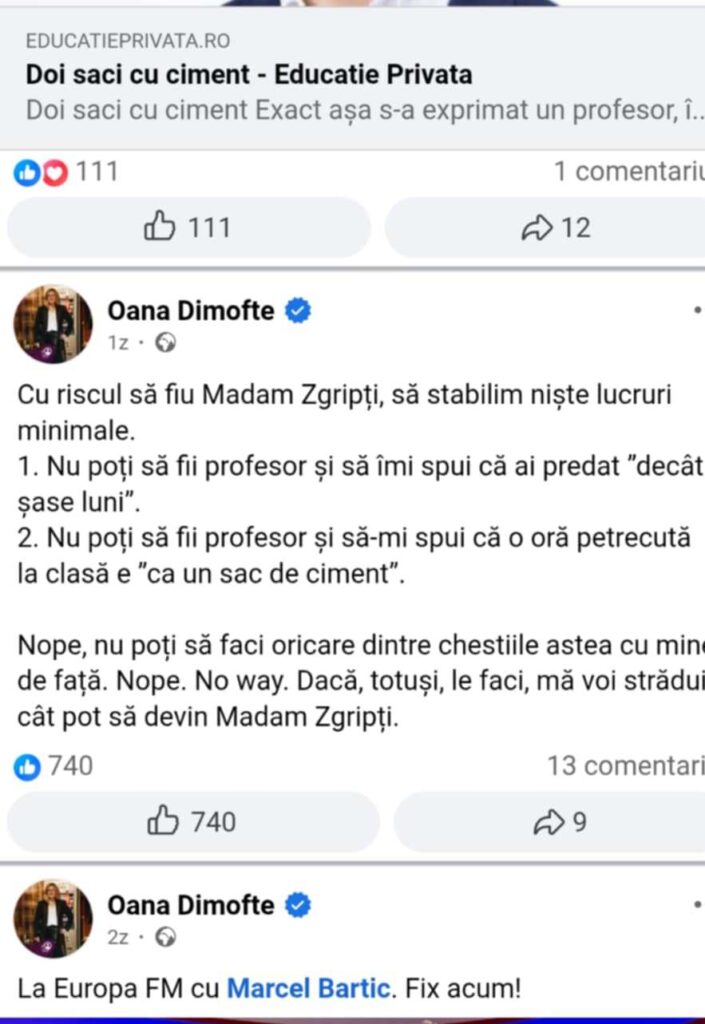This screenshot has width=705, height=1024.
Task: Open Marcel Bartic's profile mention
Action: (308, 989)
